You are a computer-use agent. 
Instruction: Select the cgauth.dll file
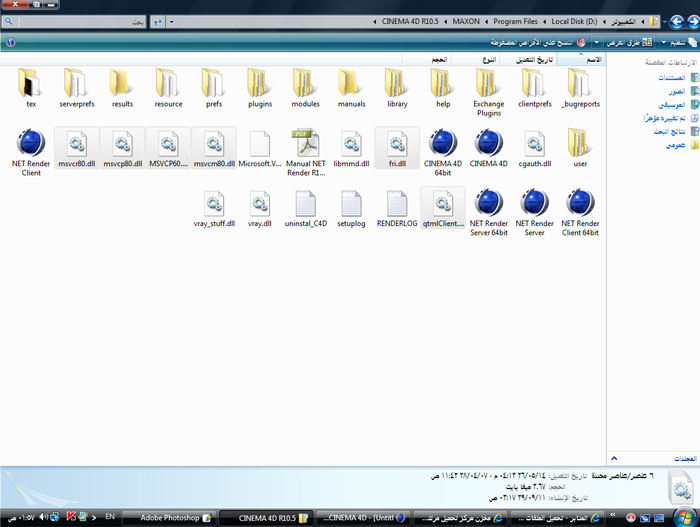coord(534,147)
